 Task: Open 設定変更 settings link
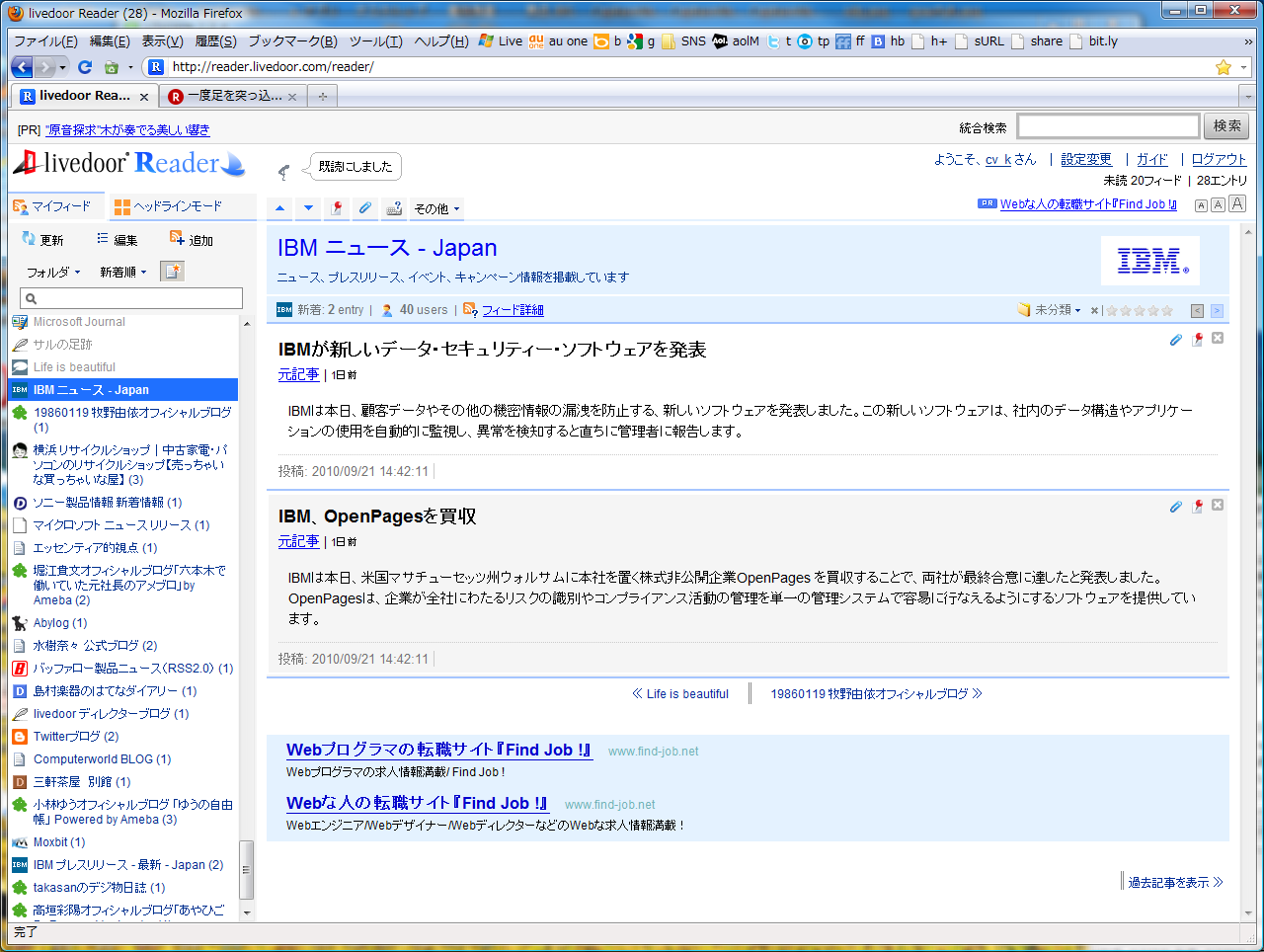[x=1086, y=159]
